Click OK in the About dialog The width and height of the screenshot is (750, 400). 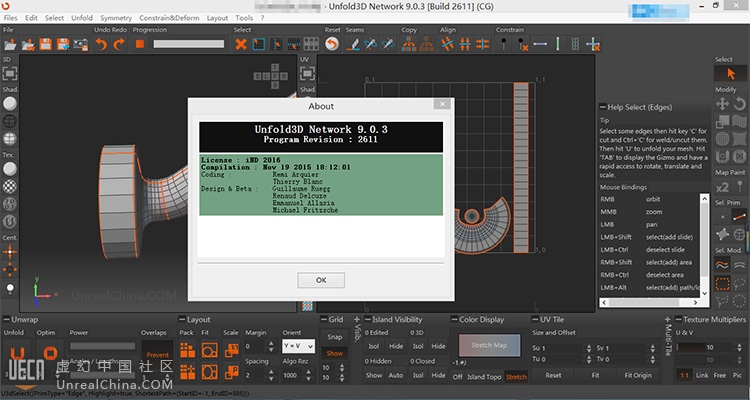click(x=321, y=280)
